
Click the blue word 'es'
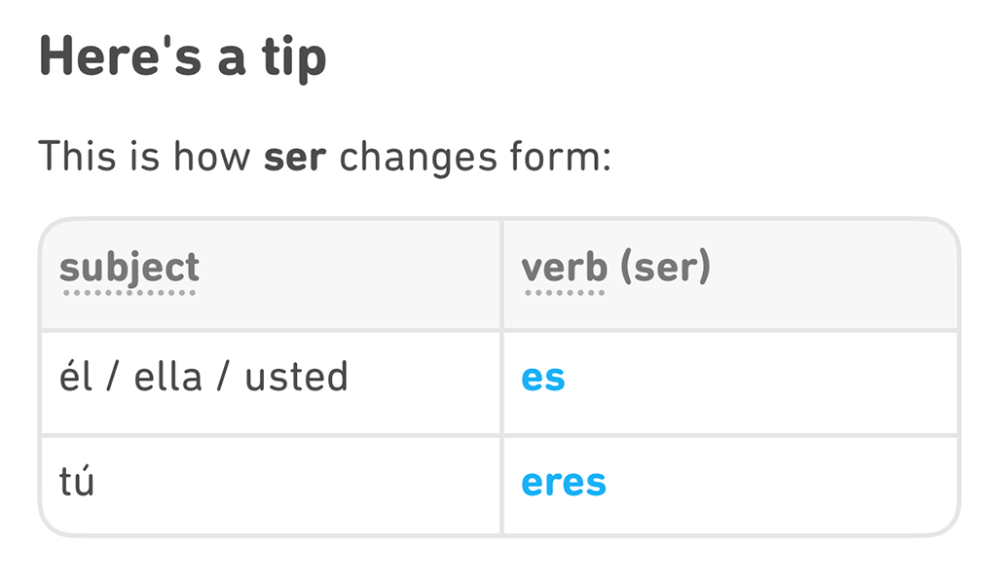click(543, 378)
